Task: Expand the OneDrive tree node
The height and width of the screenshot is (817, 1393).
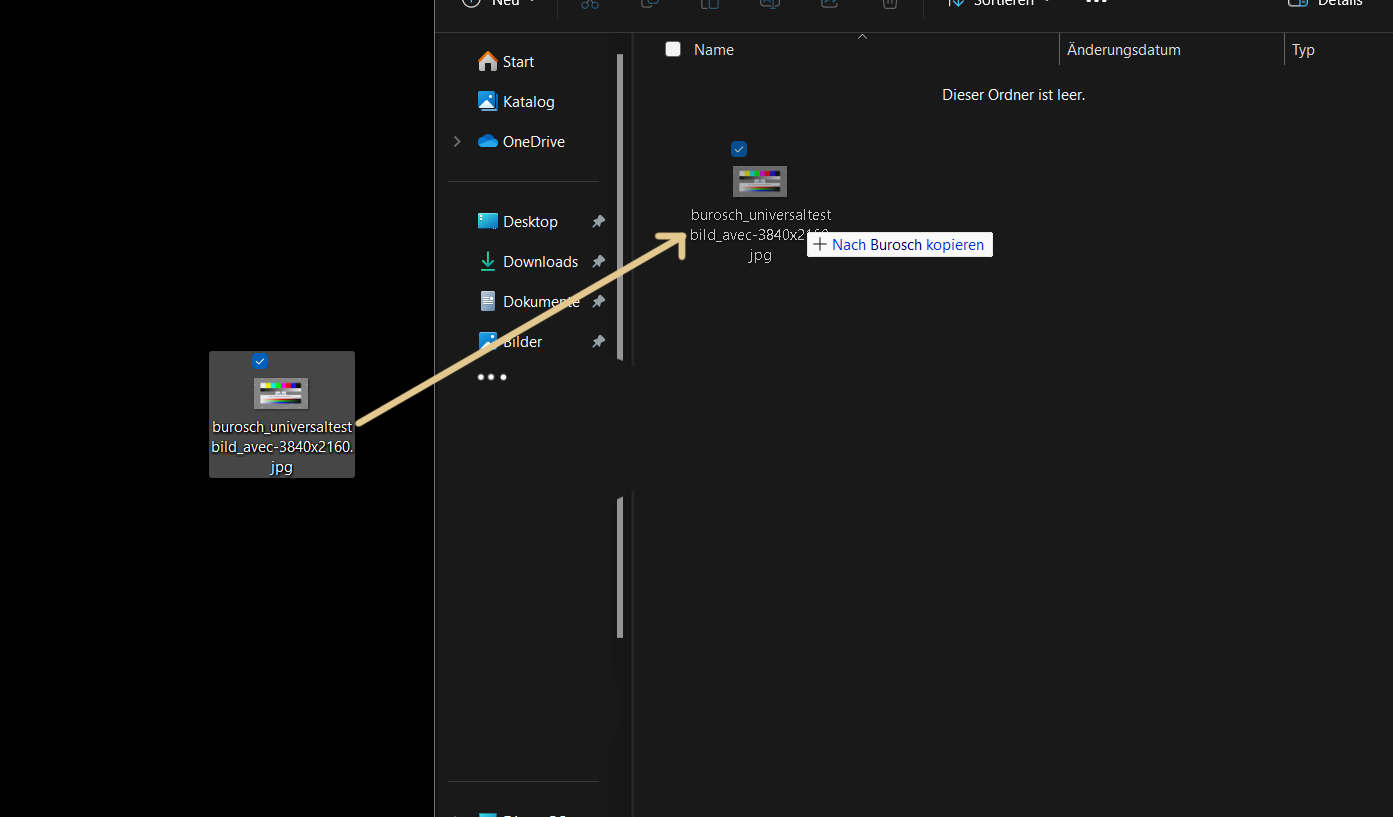Action: 457,142
